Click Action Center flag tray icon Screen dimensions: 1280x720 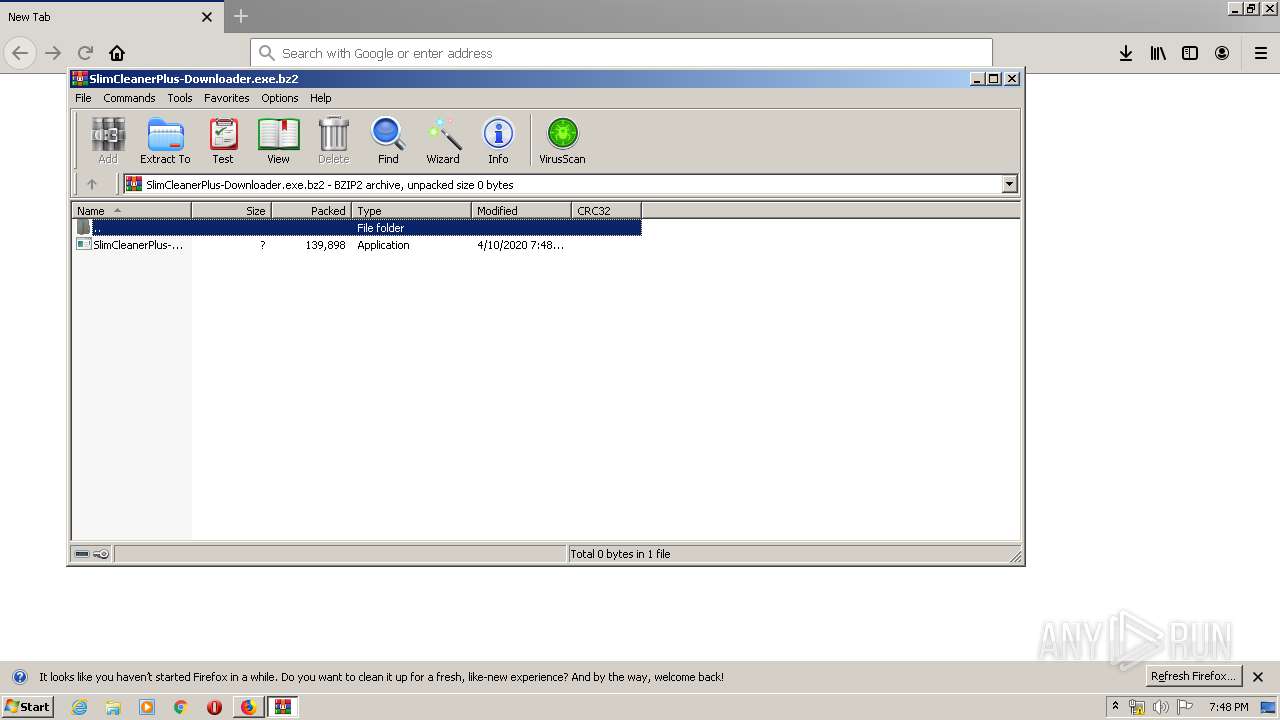1185,707
